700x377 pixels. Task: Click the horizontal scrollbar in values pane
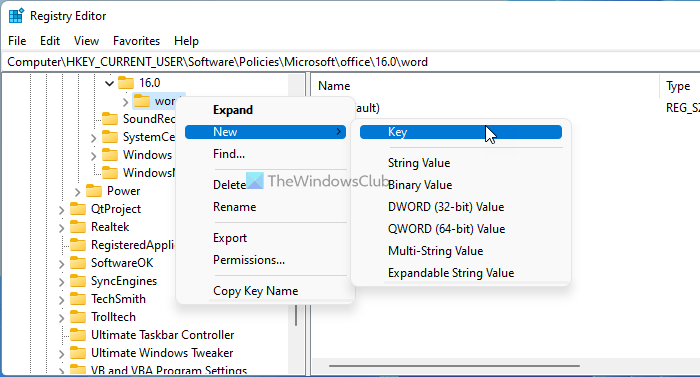(x=454, y=366)
